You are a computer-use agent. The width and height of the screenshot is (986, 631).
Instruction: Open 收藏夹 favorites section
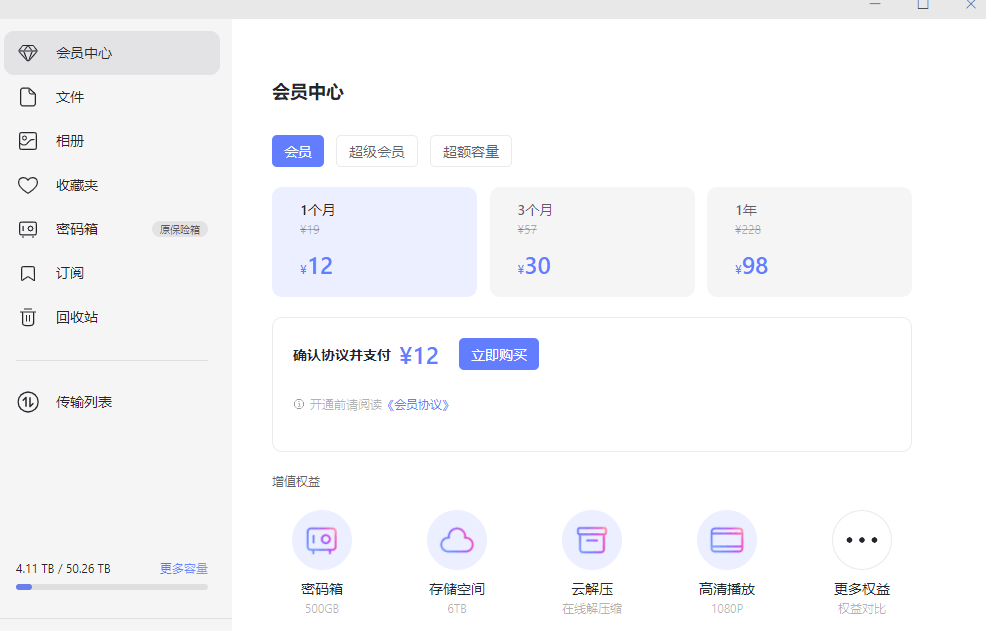pos(112,185)
